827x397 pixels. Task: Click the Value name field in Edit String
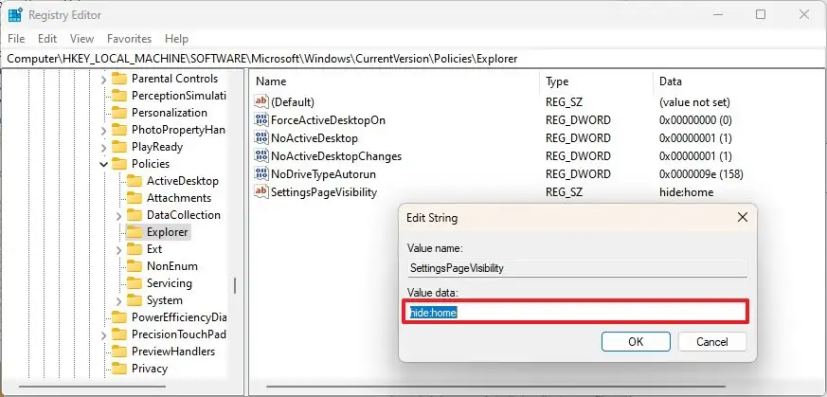pos(577,268)
